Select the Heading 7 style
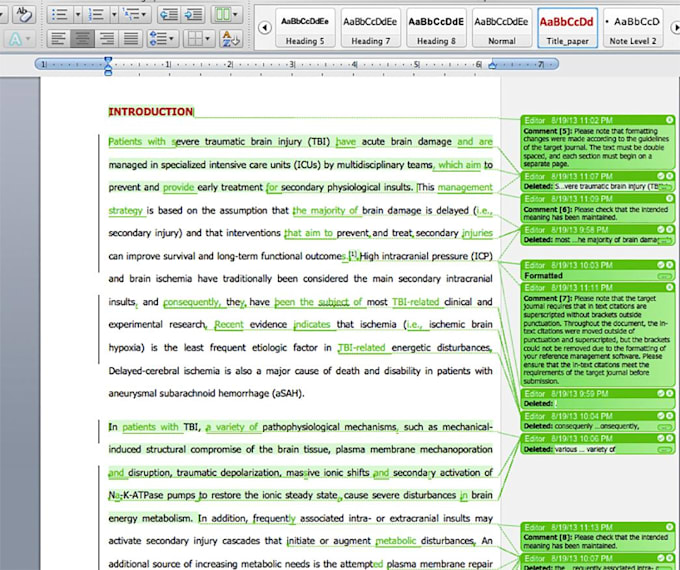 [x=370, y=27]
